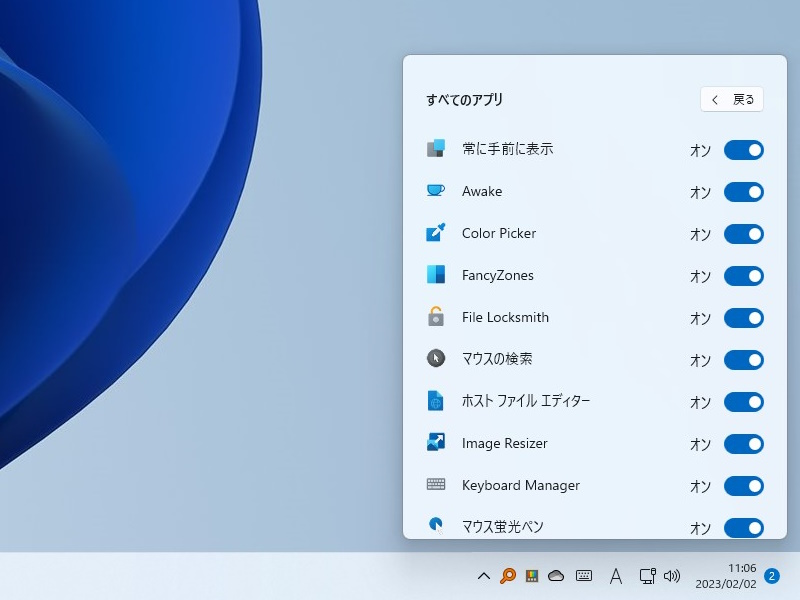Disable File Locksmith toggle
Image resolution: width=800 pixels, height=600 pixels.
point(743,318)
